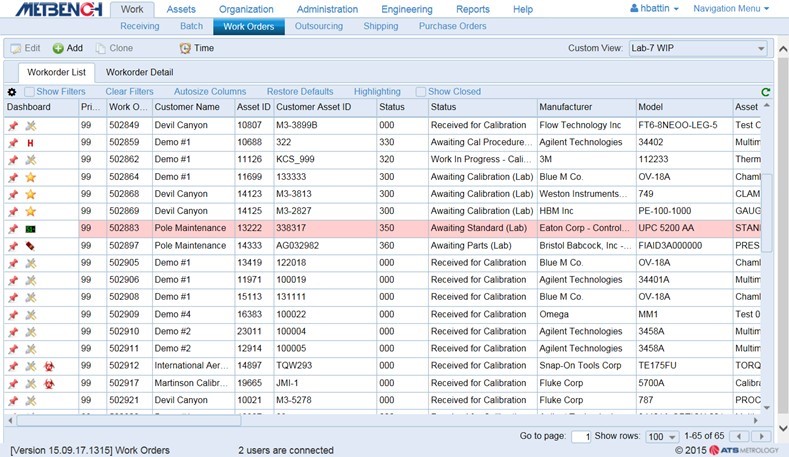Click gold star icon in row 502868
Screen dimensions: 789x457
click(x=31, y=194)
